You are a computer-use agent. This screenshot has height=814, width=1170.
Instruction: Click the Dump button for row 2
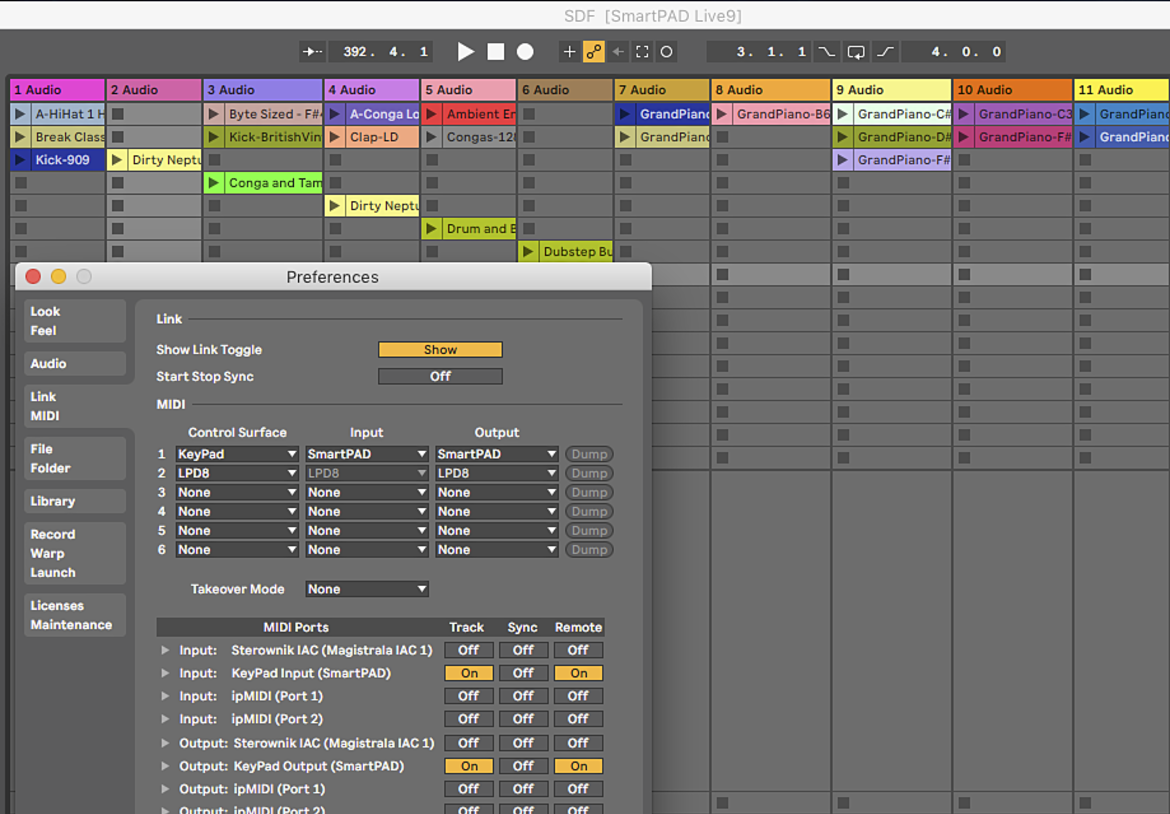point(589,473)
